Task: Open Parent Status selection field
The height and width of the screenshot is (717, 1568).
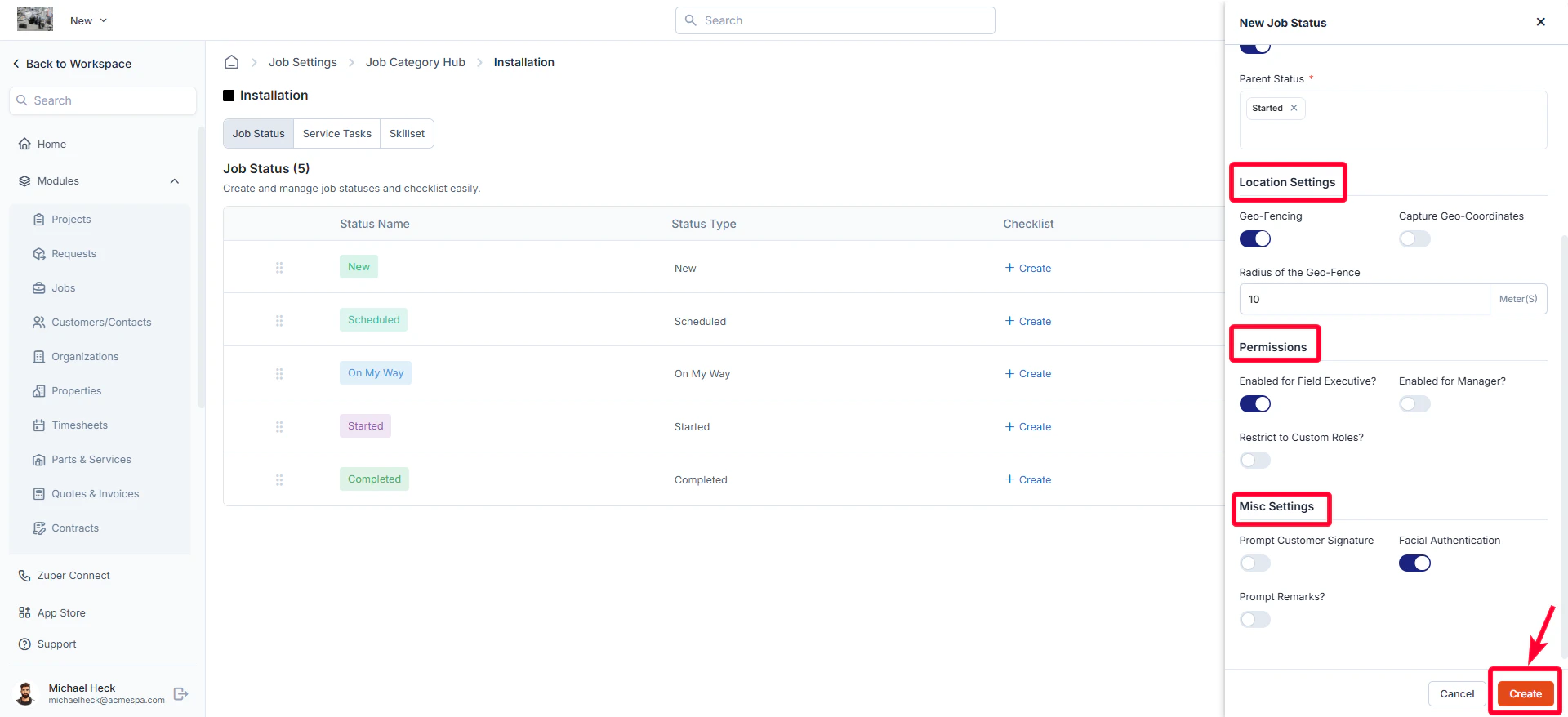Action: tap(1393, 120)
